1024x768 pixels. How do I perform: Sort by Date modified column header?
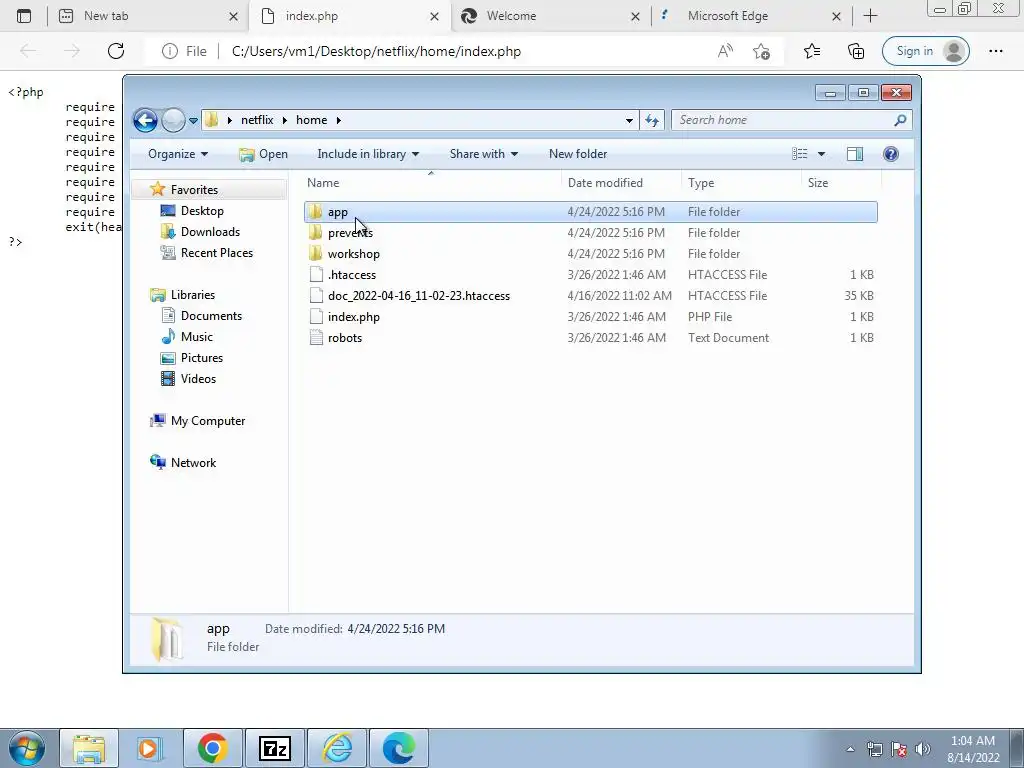[605, 183]
